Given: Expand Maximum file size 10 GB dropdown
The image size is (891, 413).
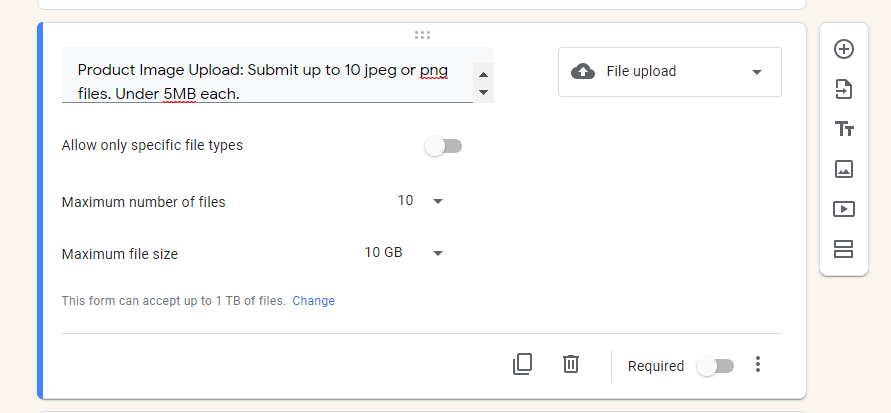Looking at the screenshot, I should click(x=403, y=253).
